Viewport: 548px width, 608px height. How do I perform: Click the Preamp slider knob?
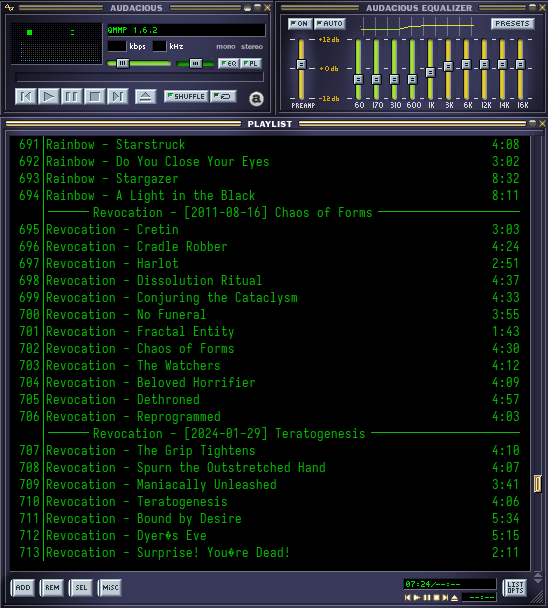pos(301,64)
